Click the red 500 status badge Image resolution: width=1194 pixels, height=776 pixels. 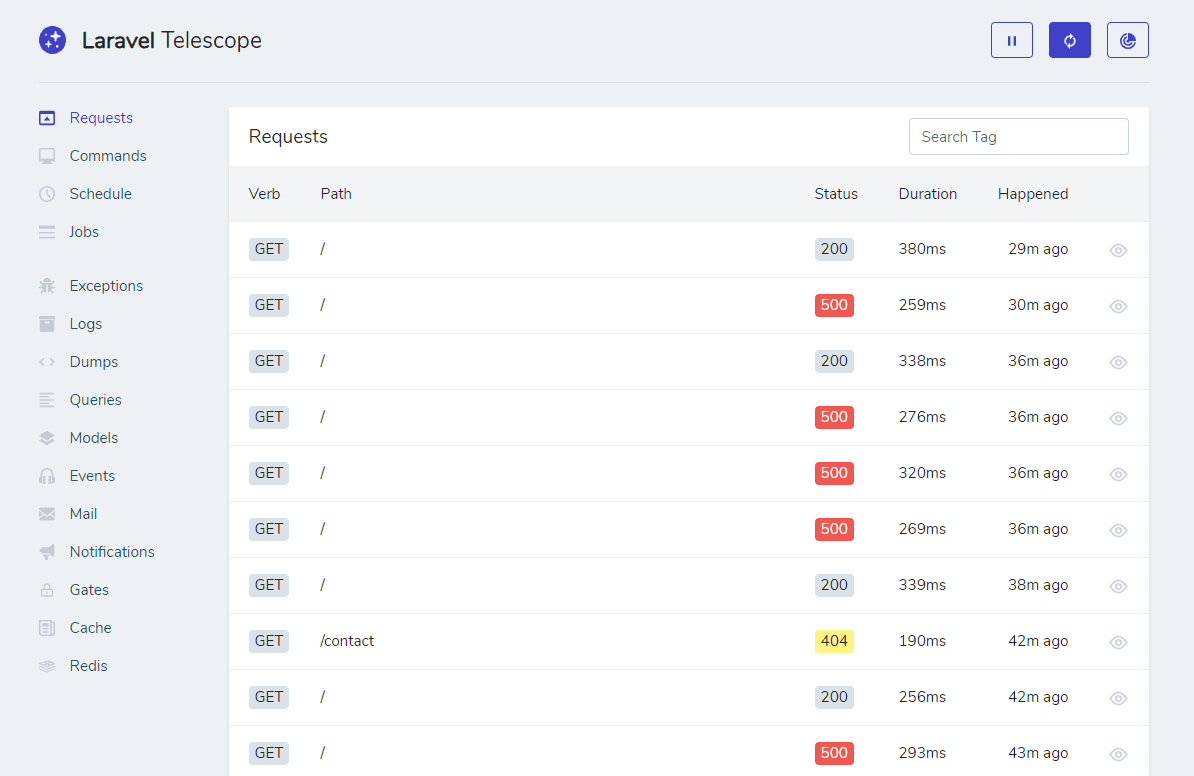[834, 305]
